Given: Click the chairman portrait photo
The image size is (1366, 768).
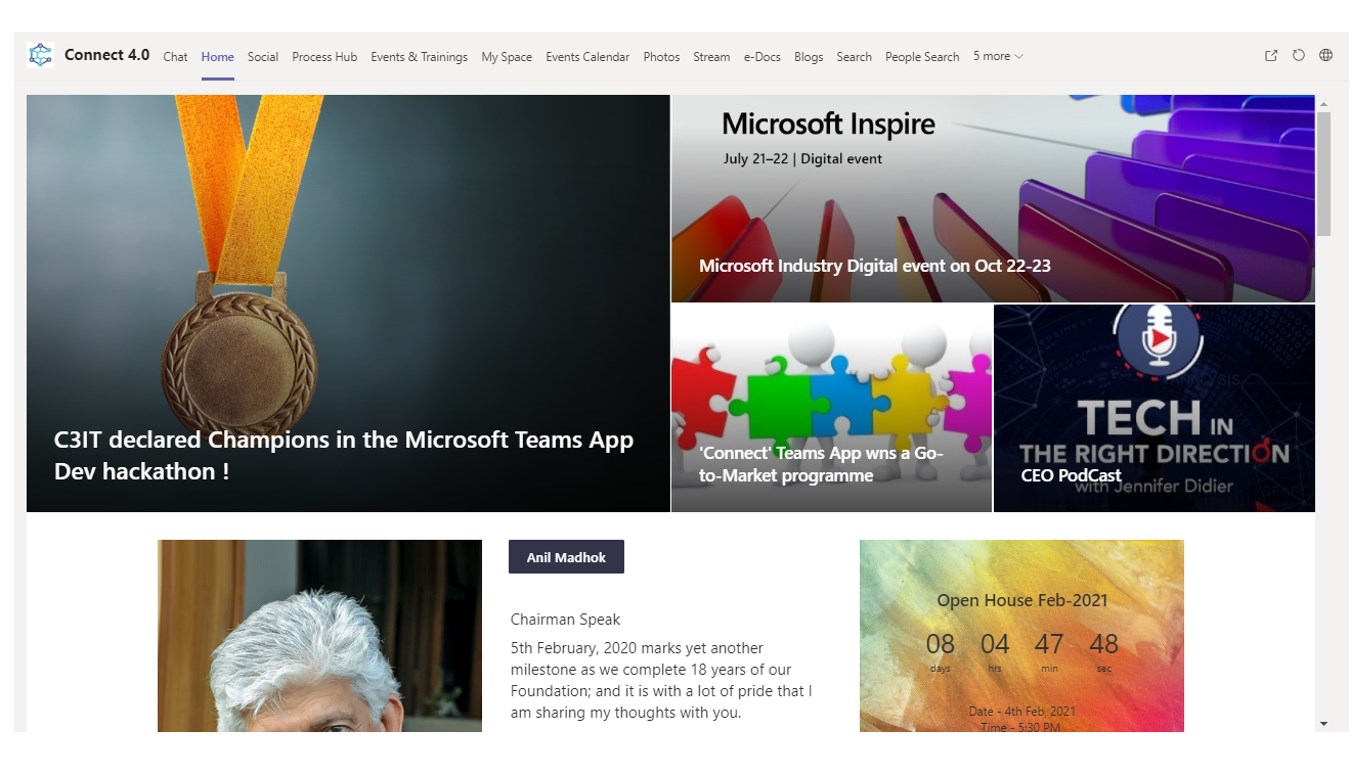Looking at the screenshot, I should [x=320, y=636].
